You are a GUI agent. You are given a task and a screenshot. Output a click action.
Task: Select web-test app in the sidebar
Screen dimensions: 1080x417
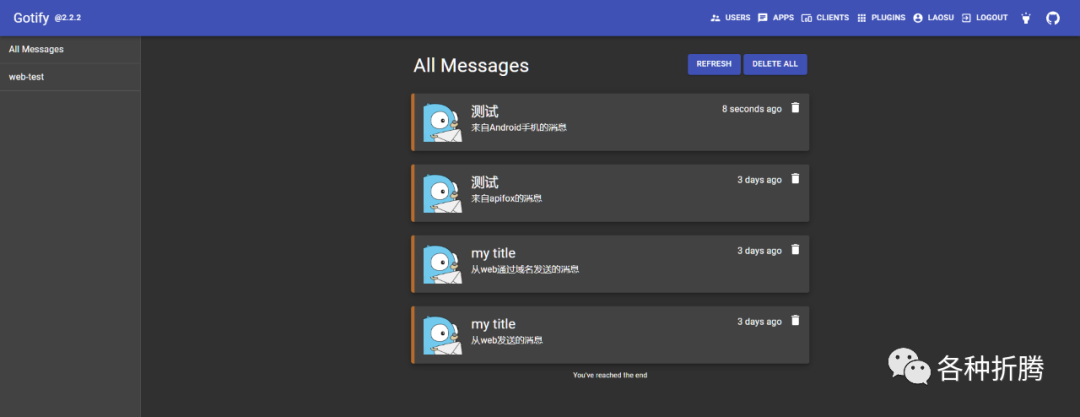point(70,77)
